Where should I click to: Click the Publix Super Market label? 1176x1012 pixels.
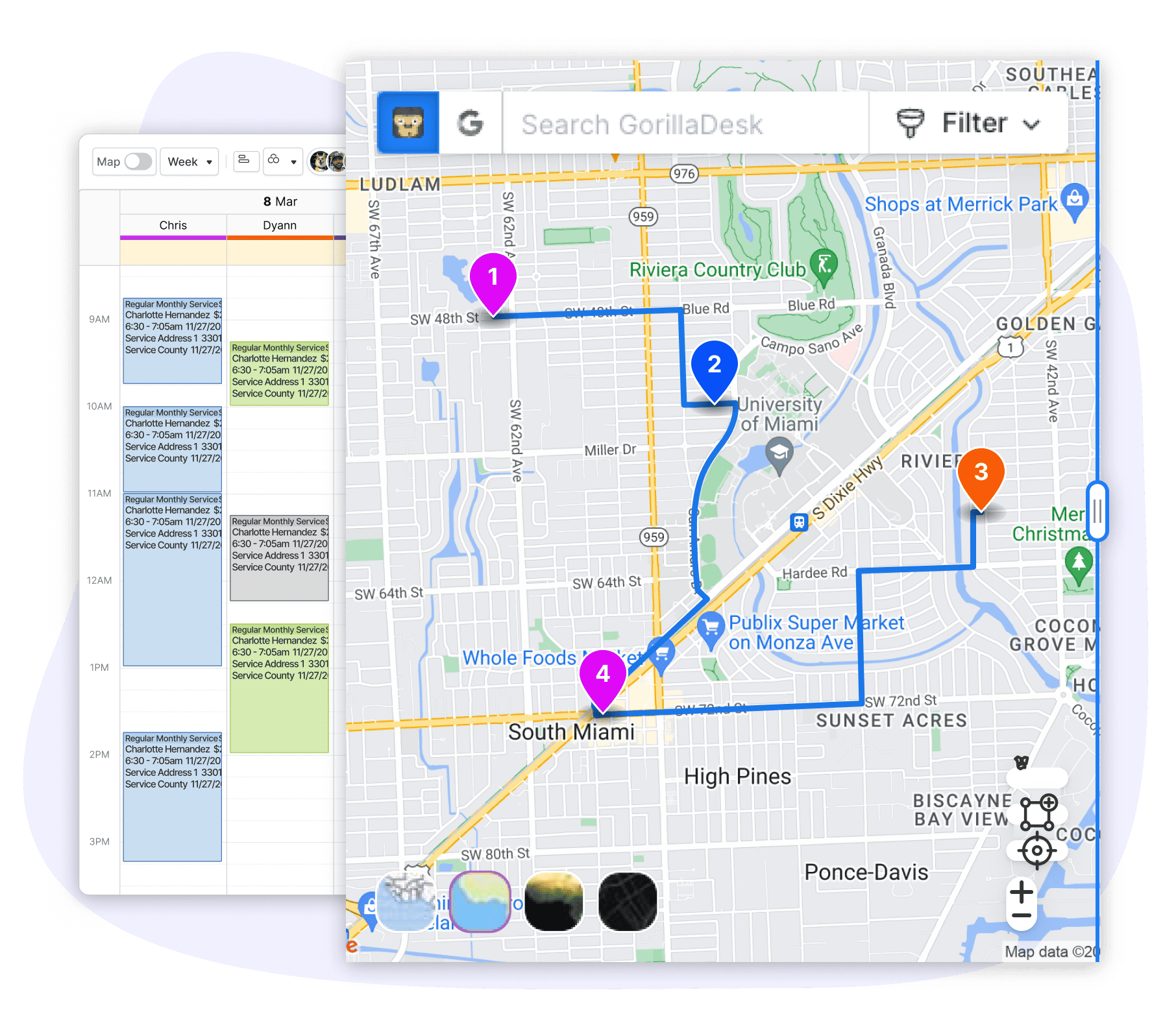[816, 632]
